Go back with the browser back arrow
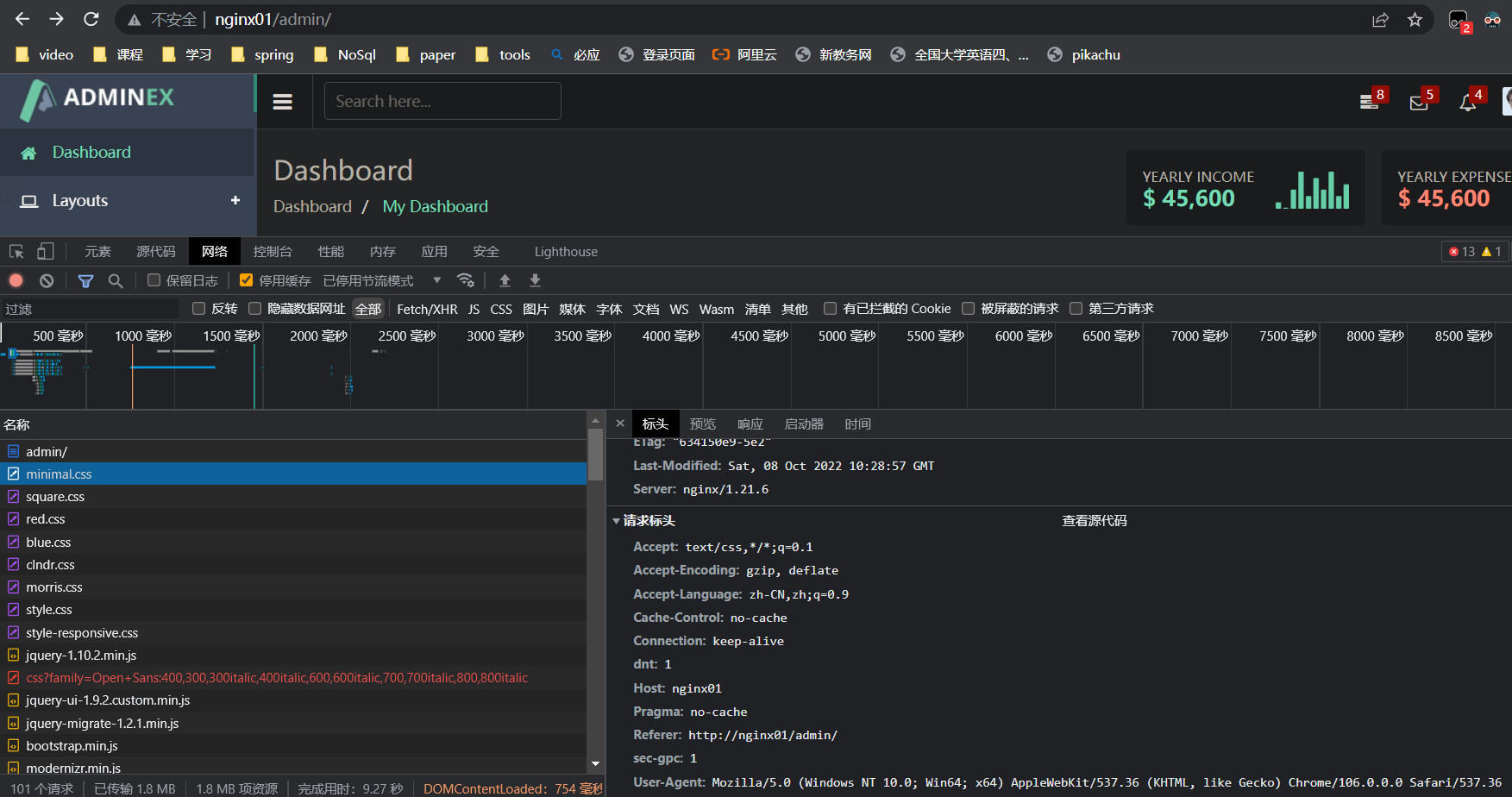Image resolution: width=1512 pixels, height=797 pixels. 22,19
